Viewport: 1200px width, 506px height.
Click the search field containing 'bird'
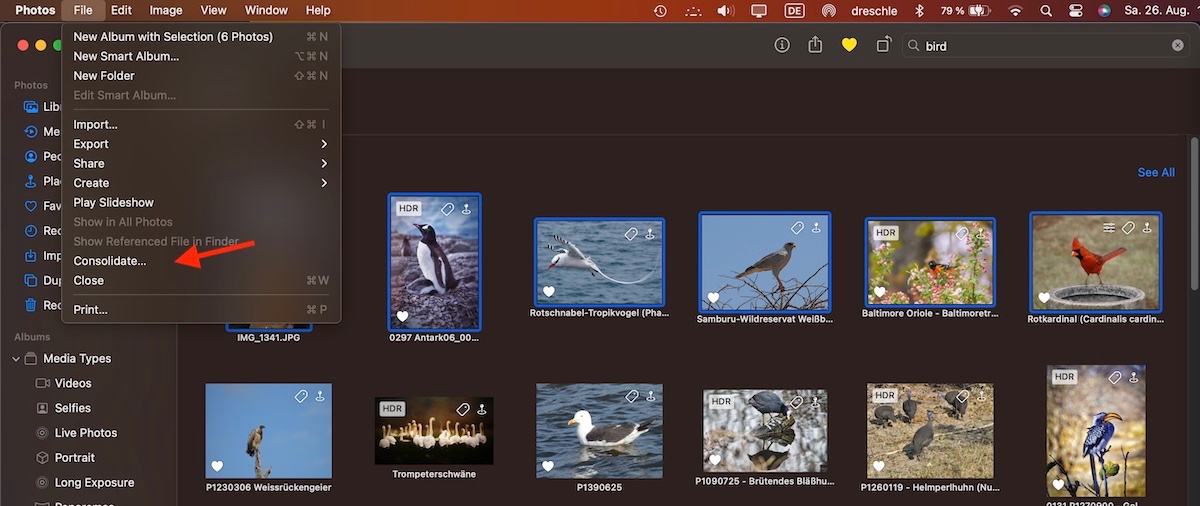(x=1040, y=46)
